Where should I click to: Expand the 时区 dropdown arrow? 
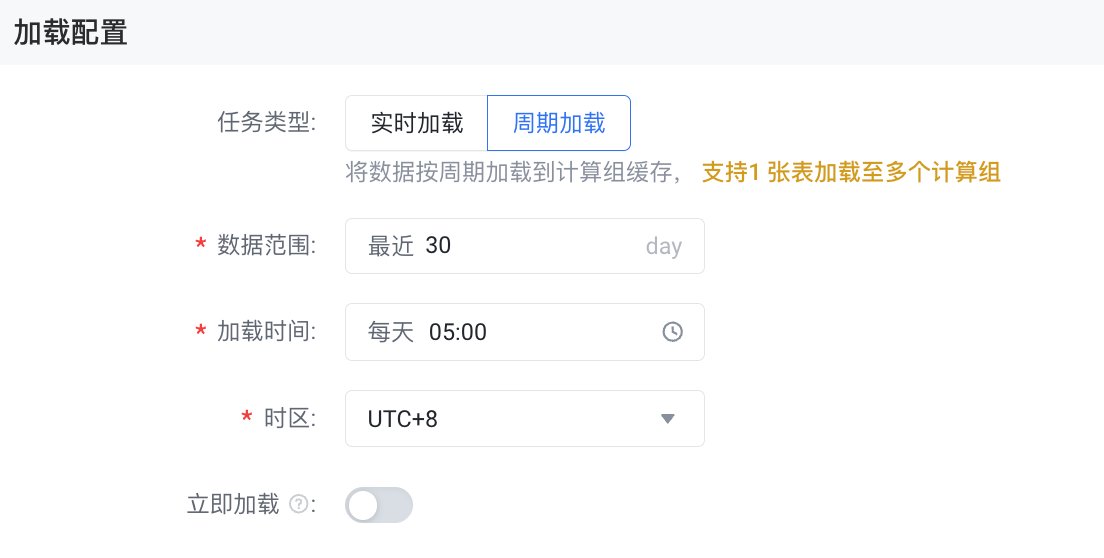pyautogui.click(x=667, y=419)
